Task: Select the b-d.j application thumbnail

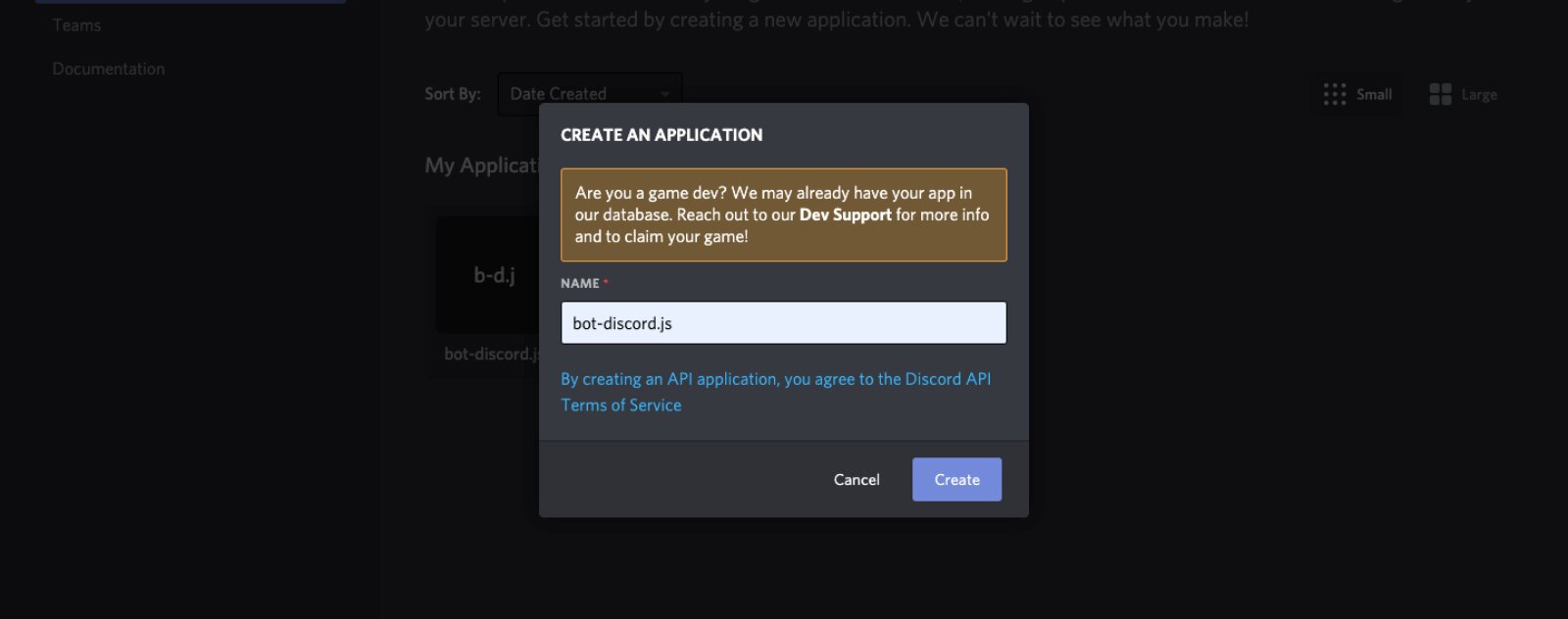Action: coord(488,275)
